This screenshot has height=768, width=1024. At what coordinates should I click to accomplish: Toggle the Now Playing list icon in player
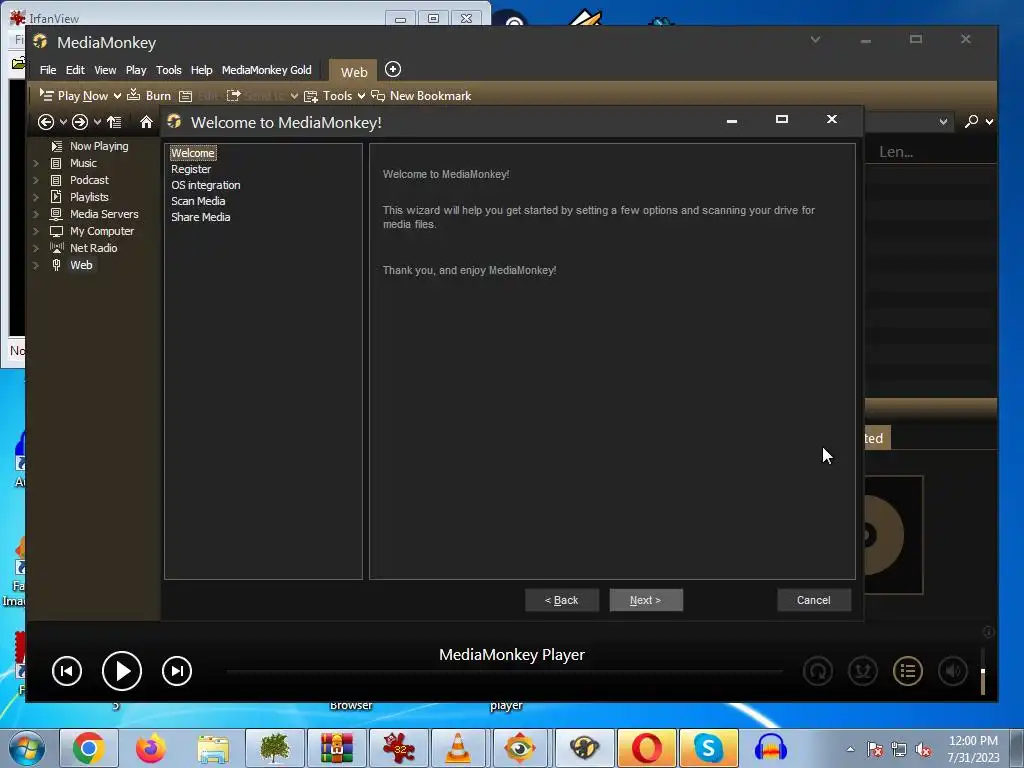tap(908, 671)
